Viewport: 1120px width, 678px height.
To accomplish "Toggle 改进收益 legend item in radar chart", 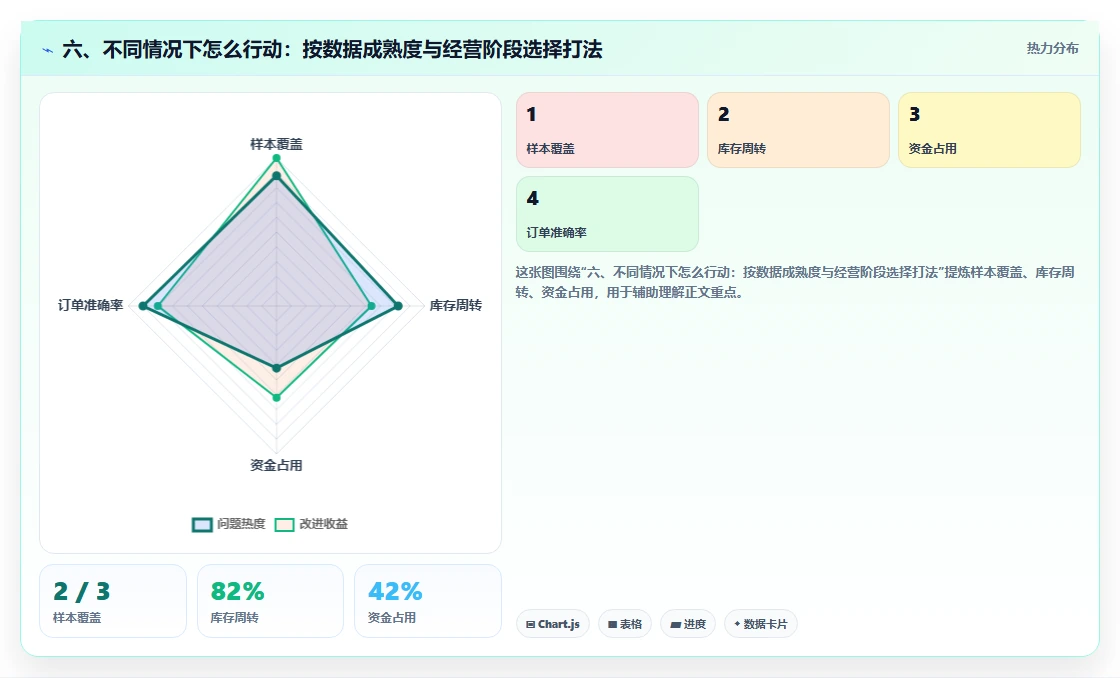I will point(311,524).
